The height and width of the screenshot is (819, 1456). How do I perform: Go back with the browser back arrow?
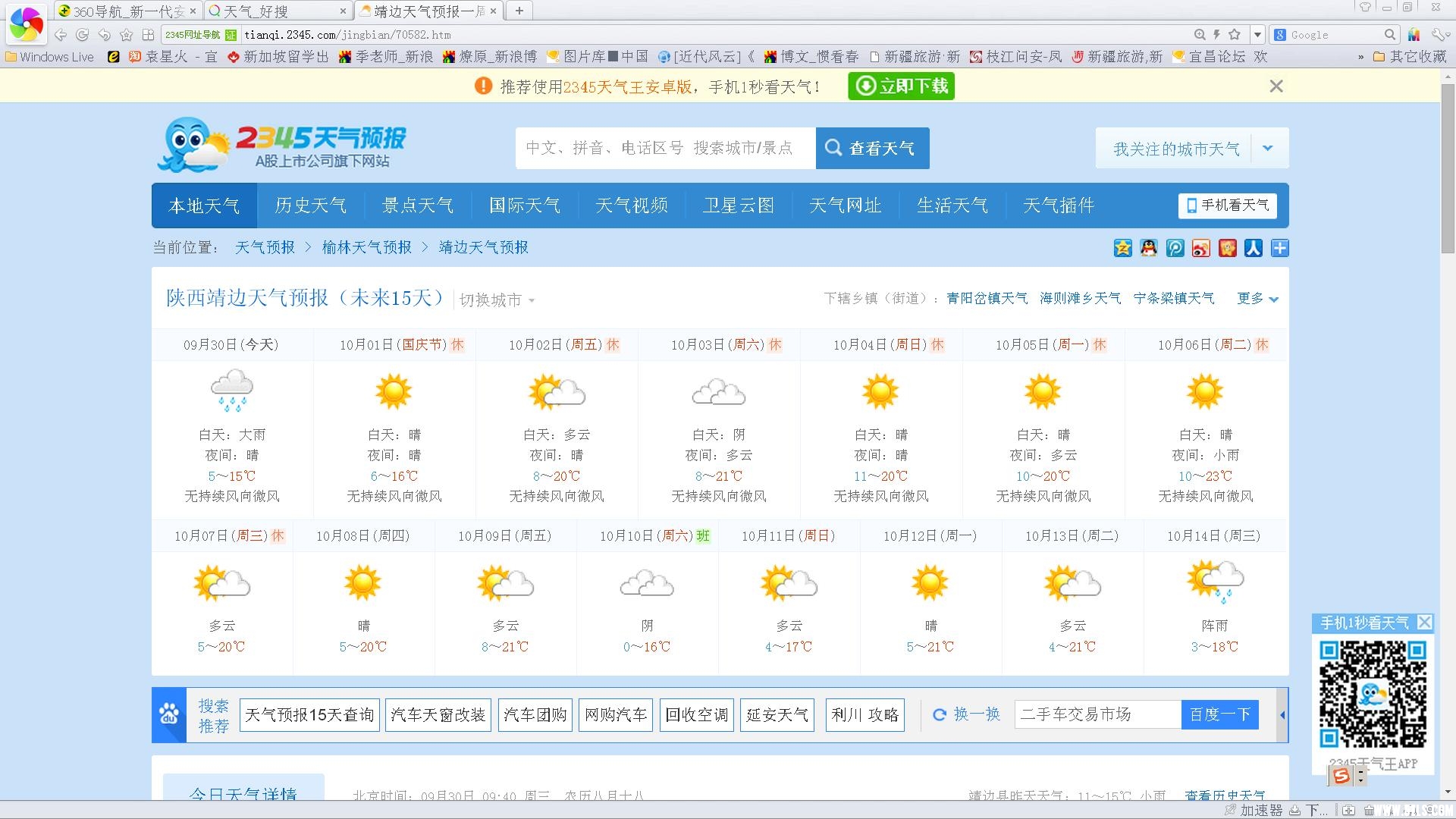coord(61,35)
